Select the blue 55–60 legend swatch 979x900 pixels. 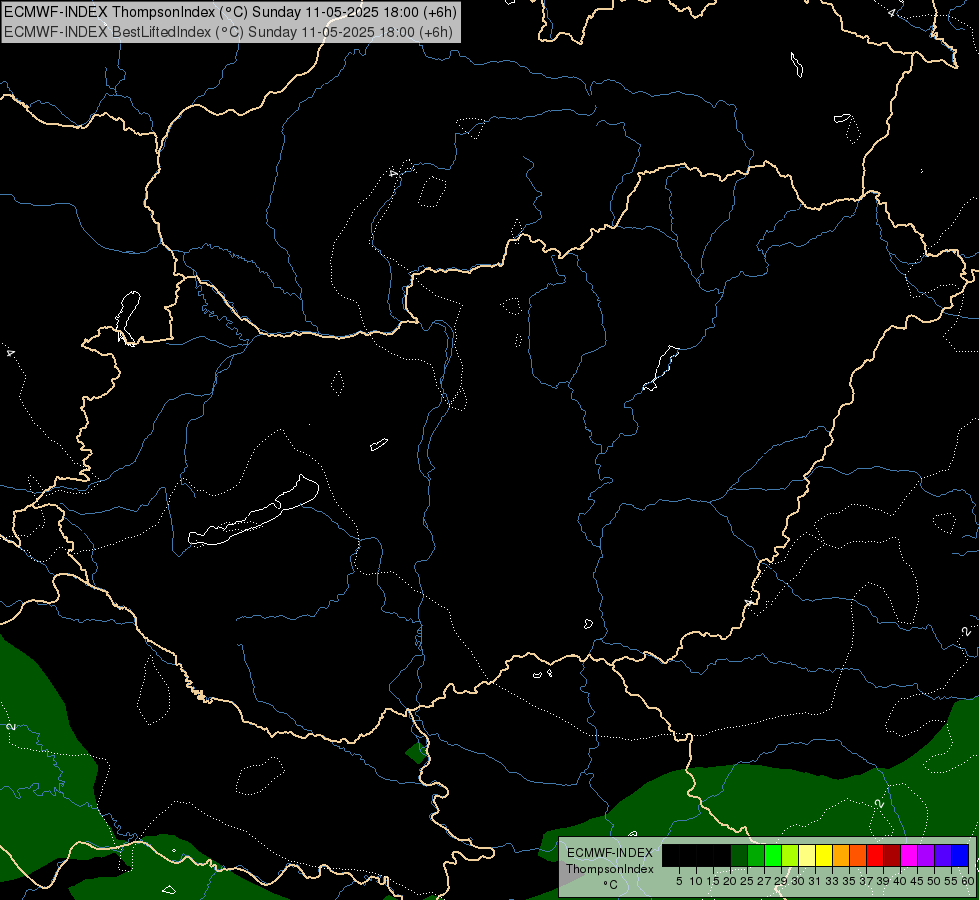(x=960, y=856)
